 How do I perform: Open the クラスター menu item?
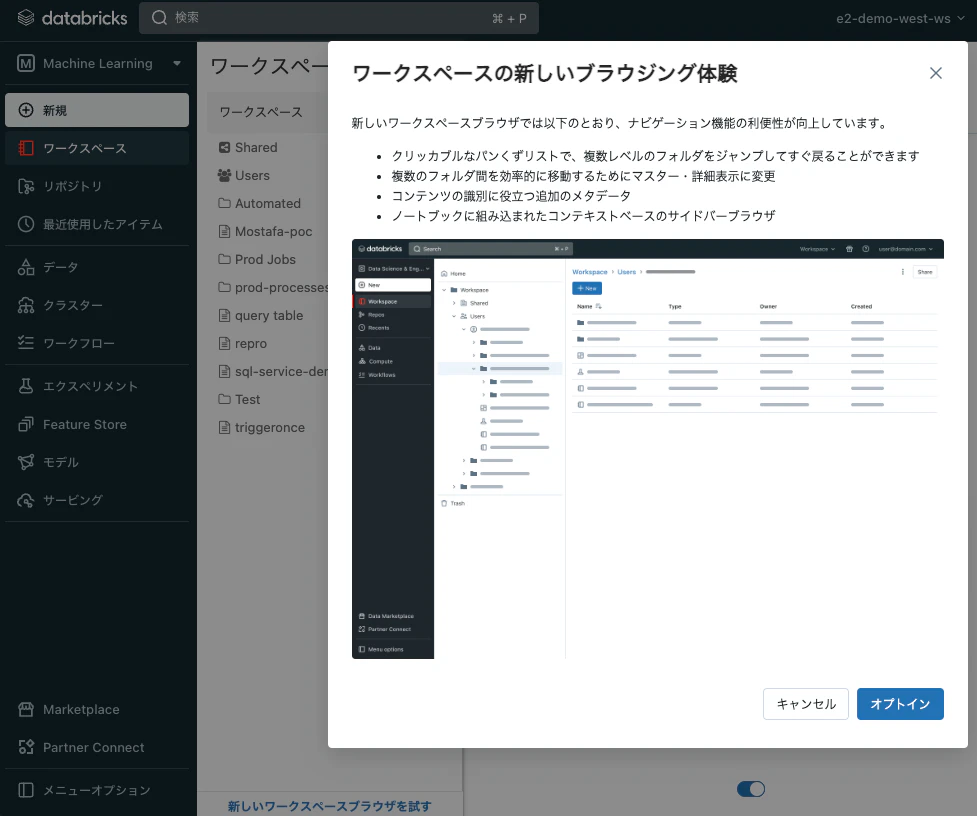pos(97,305)
